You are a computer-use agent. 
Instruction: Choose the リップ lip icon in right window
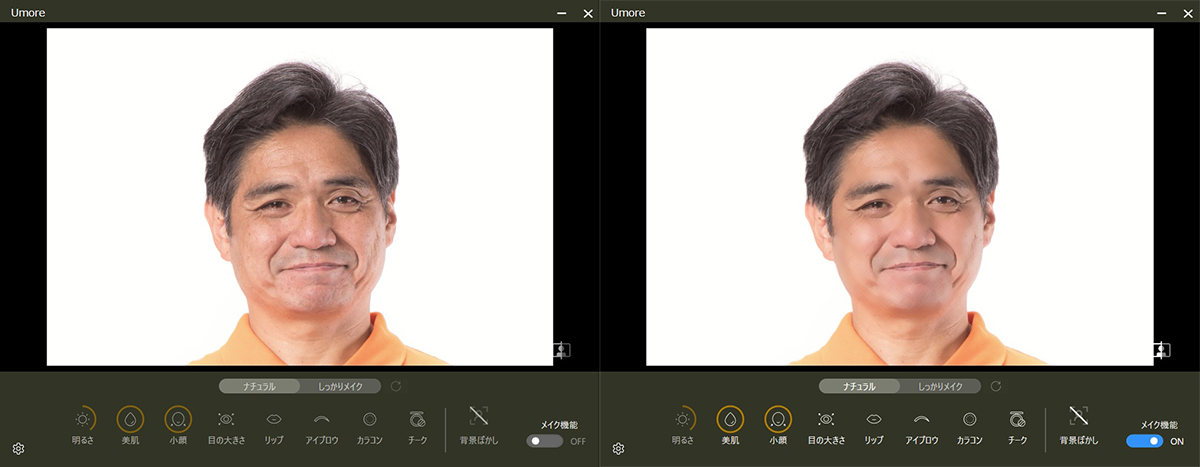coord(873,419)
